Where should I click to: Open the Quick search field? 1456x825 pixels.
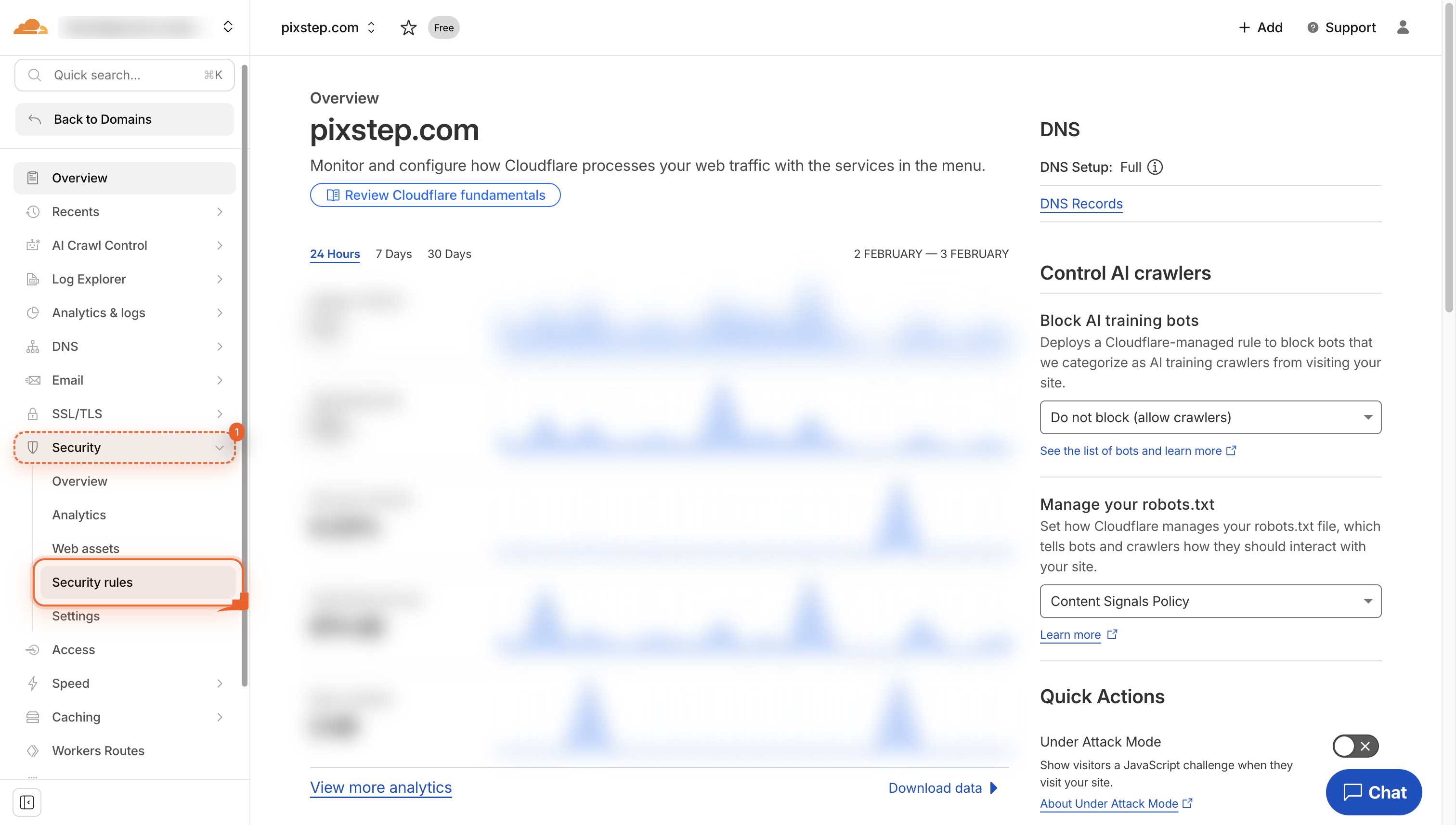pyautogui.click(x=124, y=74)
